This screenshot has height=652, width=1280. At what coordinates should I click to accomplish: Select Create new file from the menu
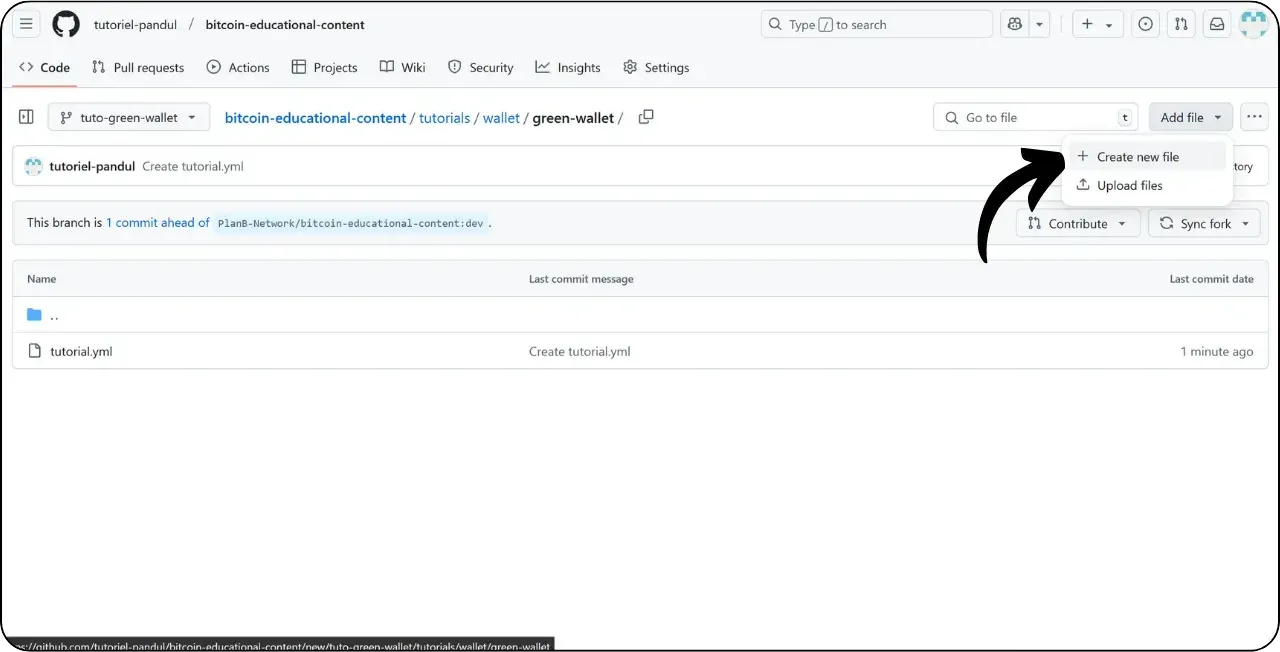1138,156
